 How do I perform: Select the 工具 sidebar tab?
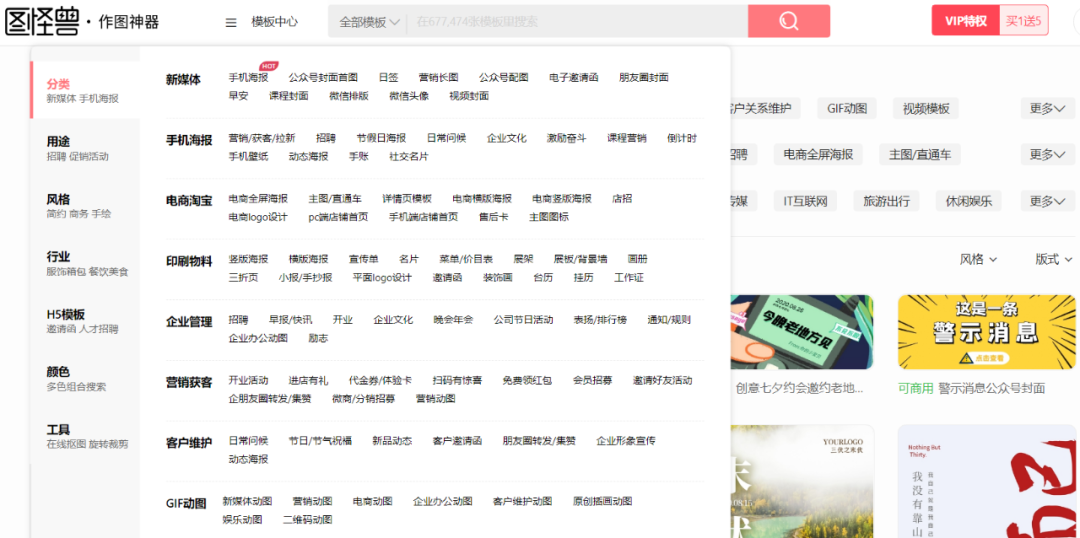point(85,436)
